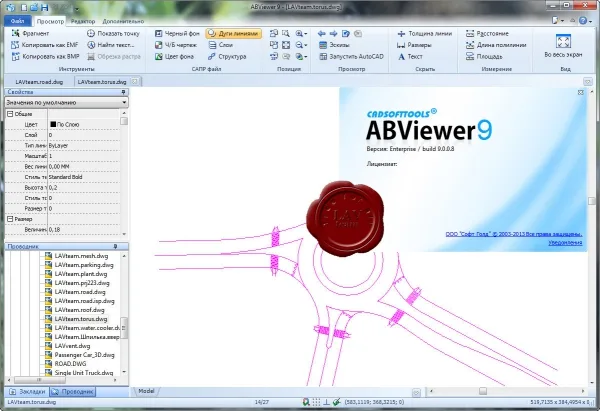Click the Запустить AutoCAD icon
This screenshot has width=600, height=411.
click(323, 57)
